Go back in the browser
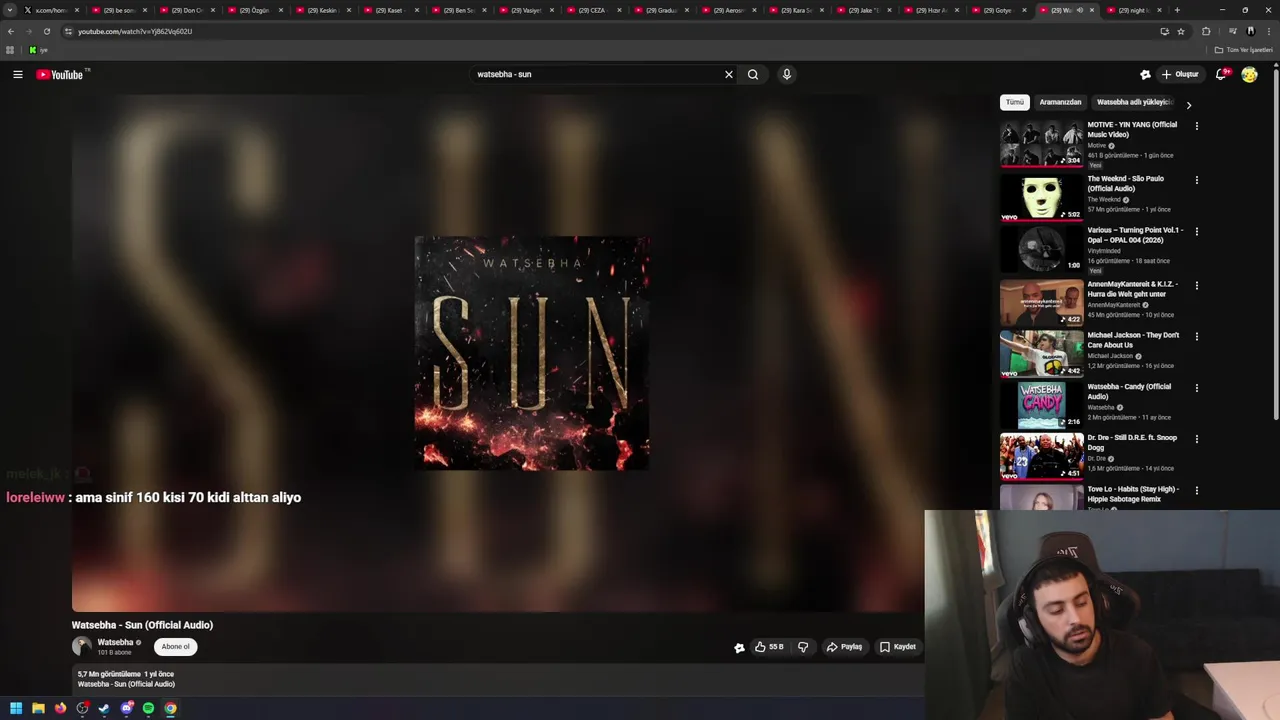Screen dimensions: 1280x720 click(11, 31)
